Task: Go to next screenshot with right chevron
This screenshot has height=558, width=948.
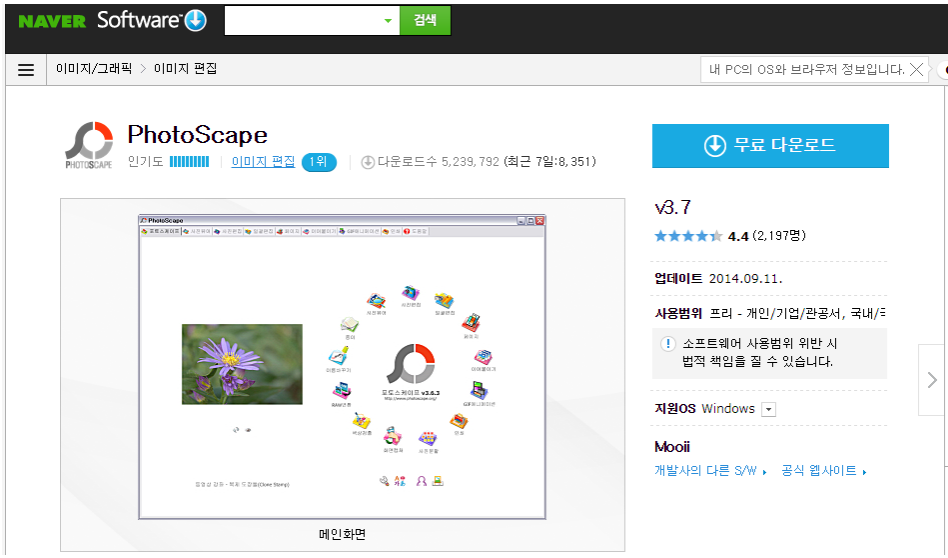Action: click(x=932, y=380)
